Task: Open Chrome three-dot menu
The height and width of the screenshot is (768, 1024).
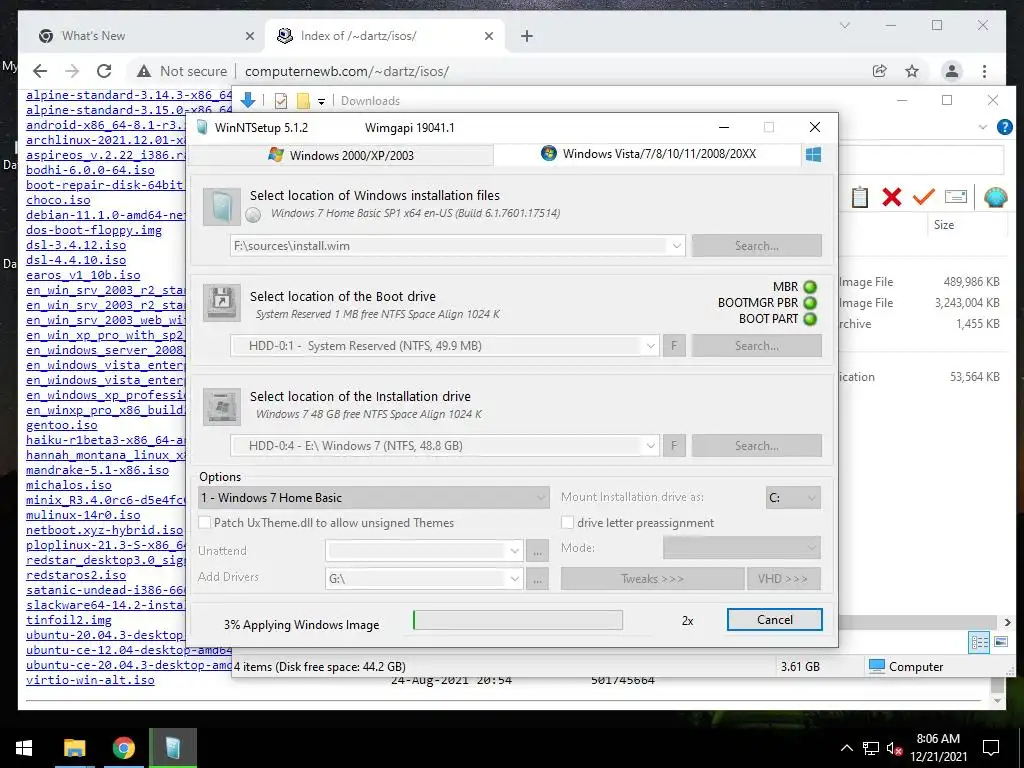Action: tap(984, 71)
